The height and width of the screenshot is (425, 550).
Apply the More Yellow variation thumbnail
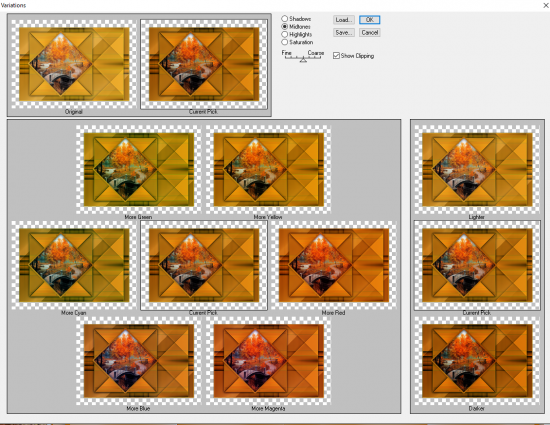pyautogui.click(x=268, y=169)
